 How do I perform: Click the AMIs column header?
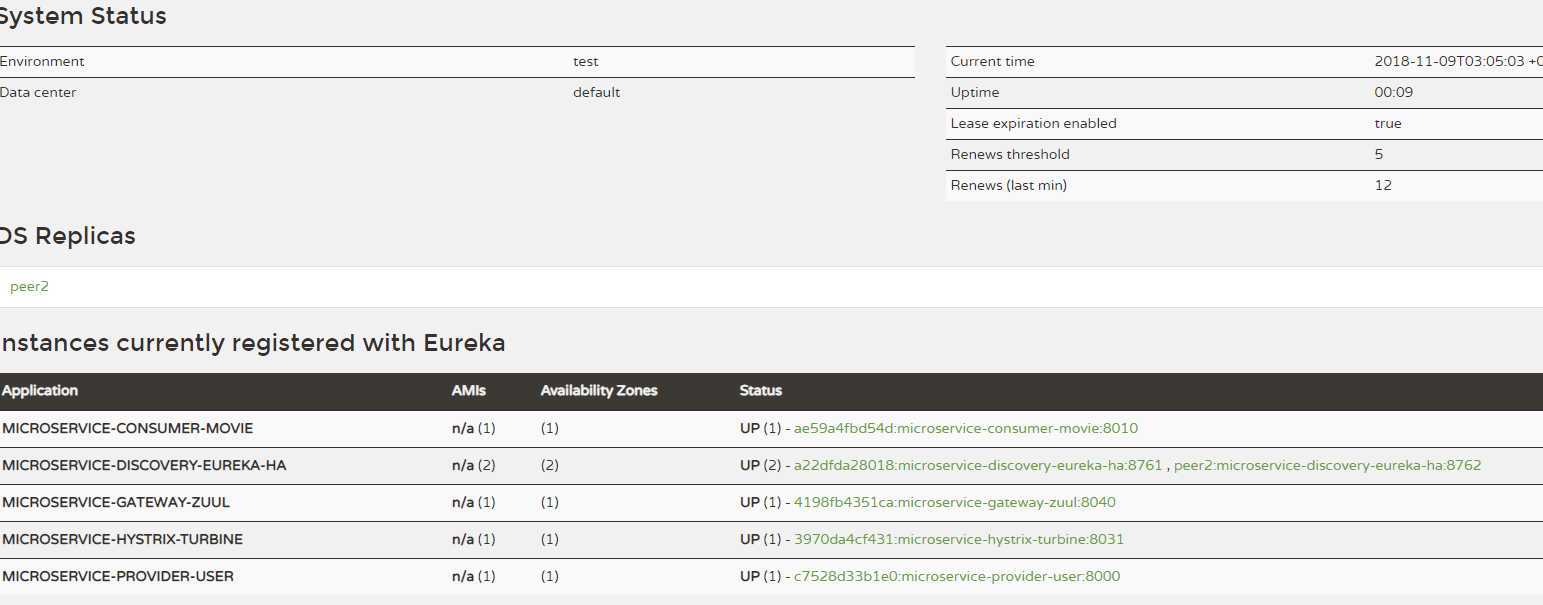pyautogui.click(x=468, y=391)
